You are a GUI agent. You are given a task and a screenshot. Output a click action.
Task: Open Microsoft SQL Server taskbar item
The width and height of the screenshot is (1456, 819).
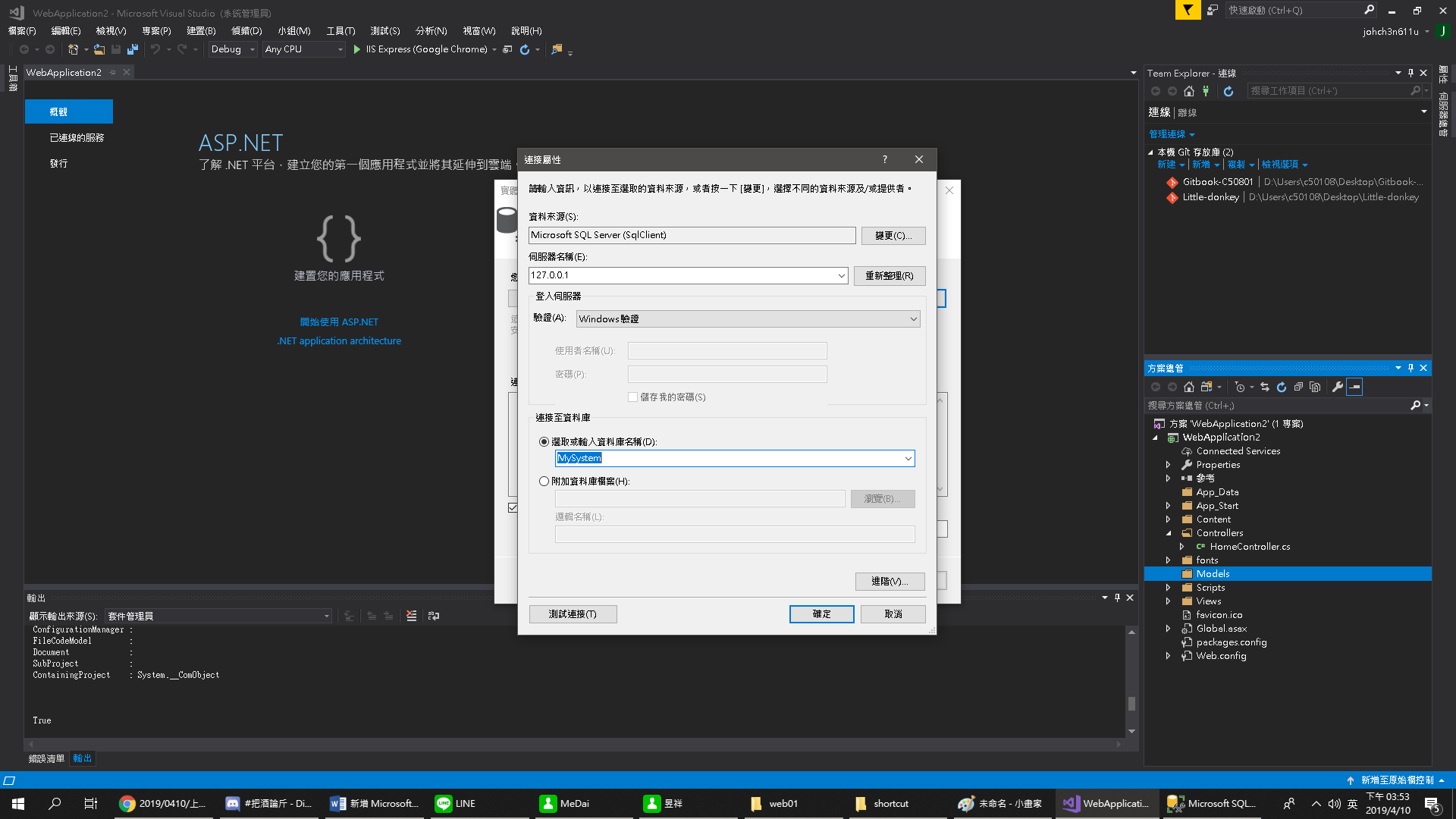1211,804
